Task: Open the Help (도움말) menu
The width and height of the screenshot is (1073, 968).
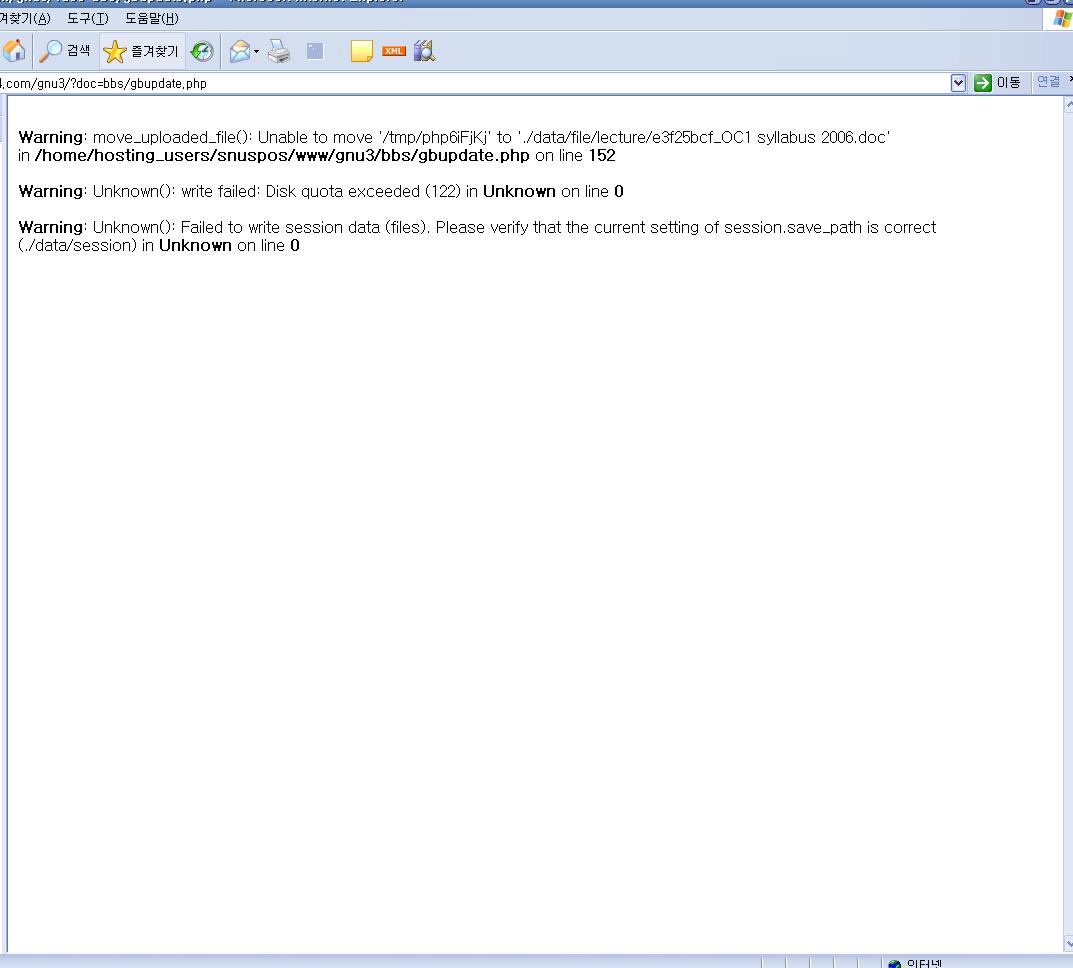Action: [152, 18]
